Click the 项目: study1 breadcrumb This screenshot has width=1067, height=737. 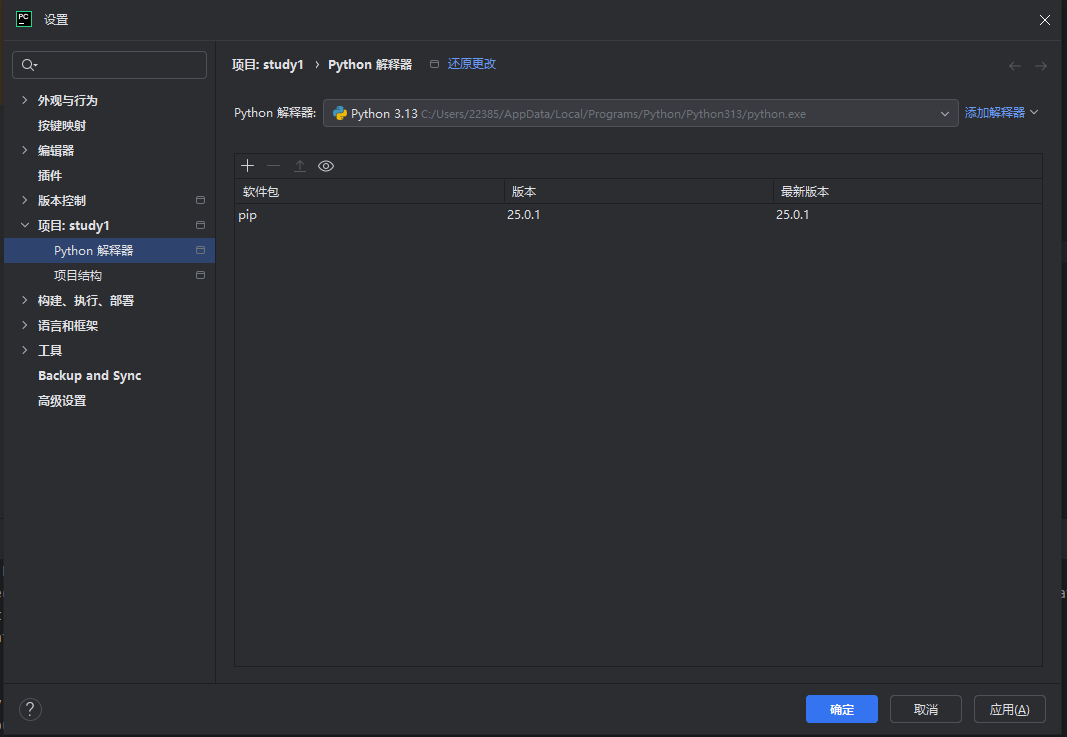pos(267,65)
